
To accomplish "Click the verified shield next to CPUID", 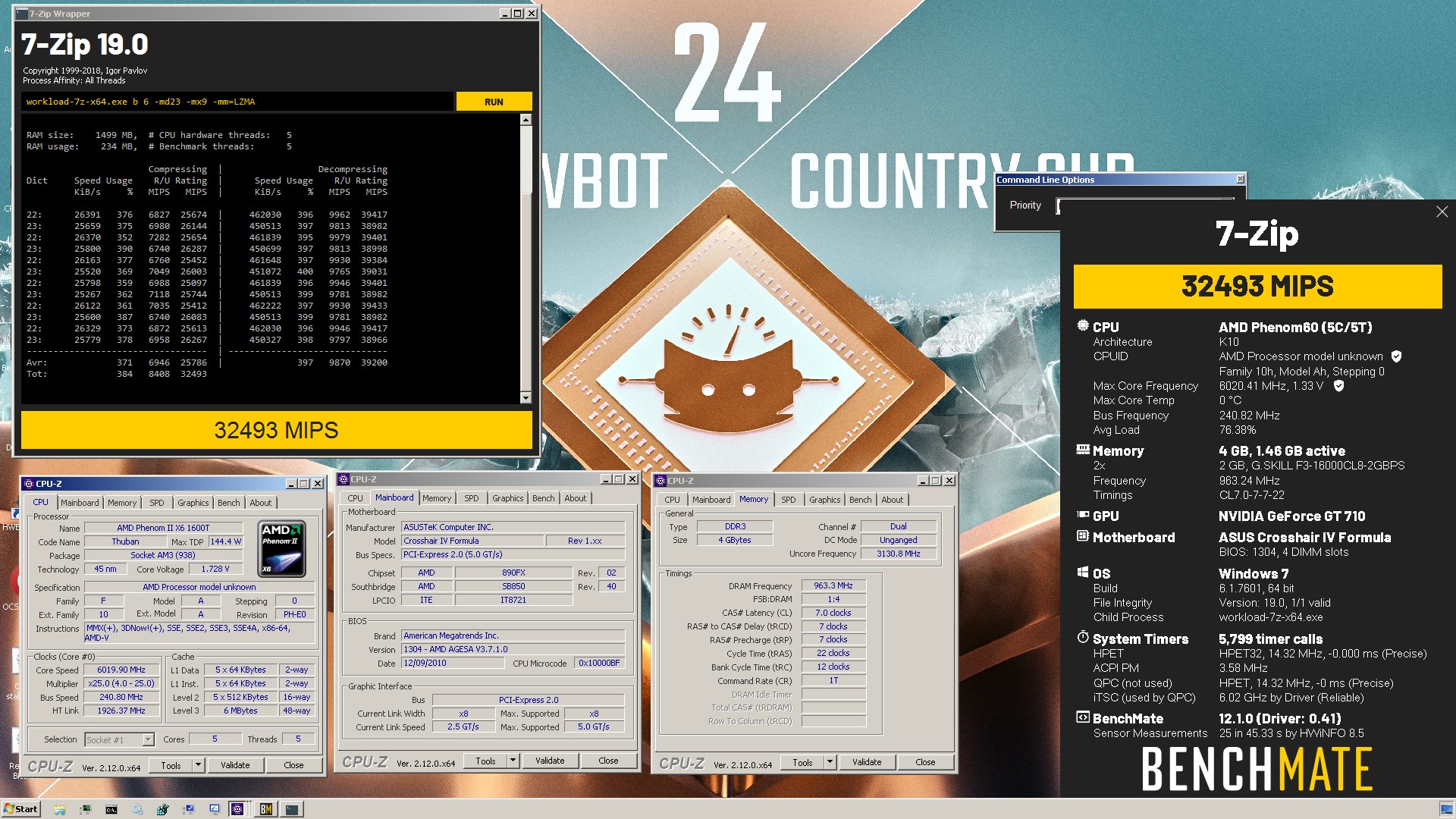I will pyautogui.click(x=1396, y=356).
